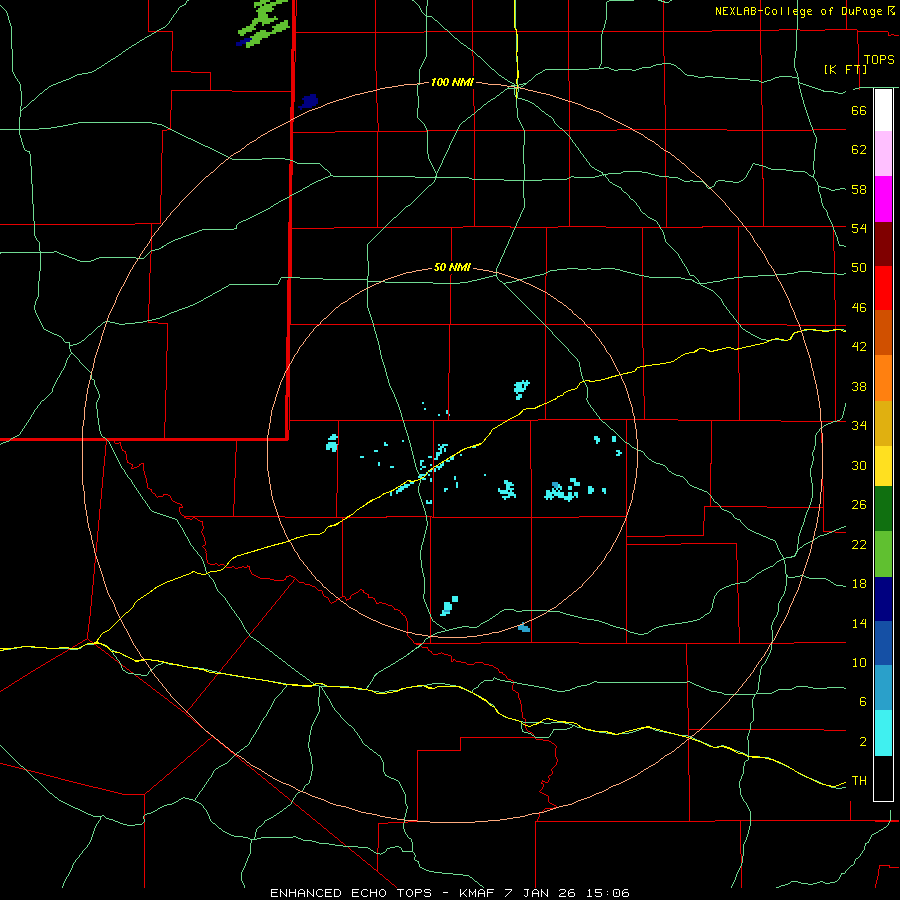Click the medium blue swatch between 10 and 14

[883, 643]
